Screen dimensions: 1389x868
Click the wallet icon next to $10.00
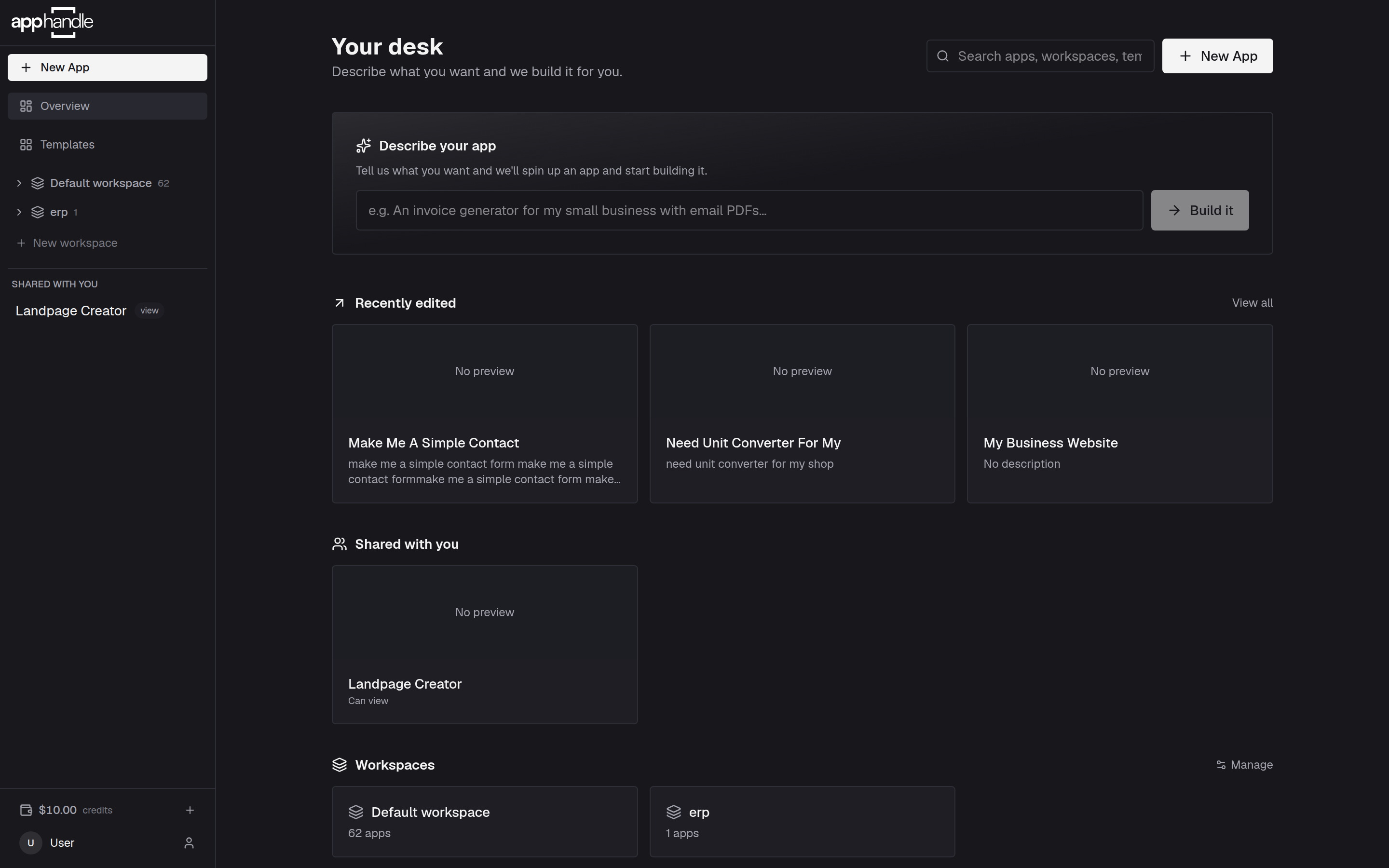pos(26,810)
